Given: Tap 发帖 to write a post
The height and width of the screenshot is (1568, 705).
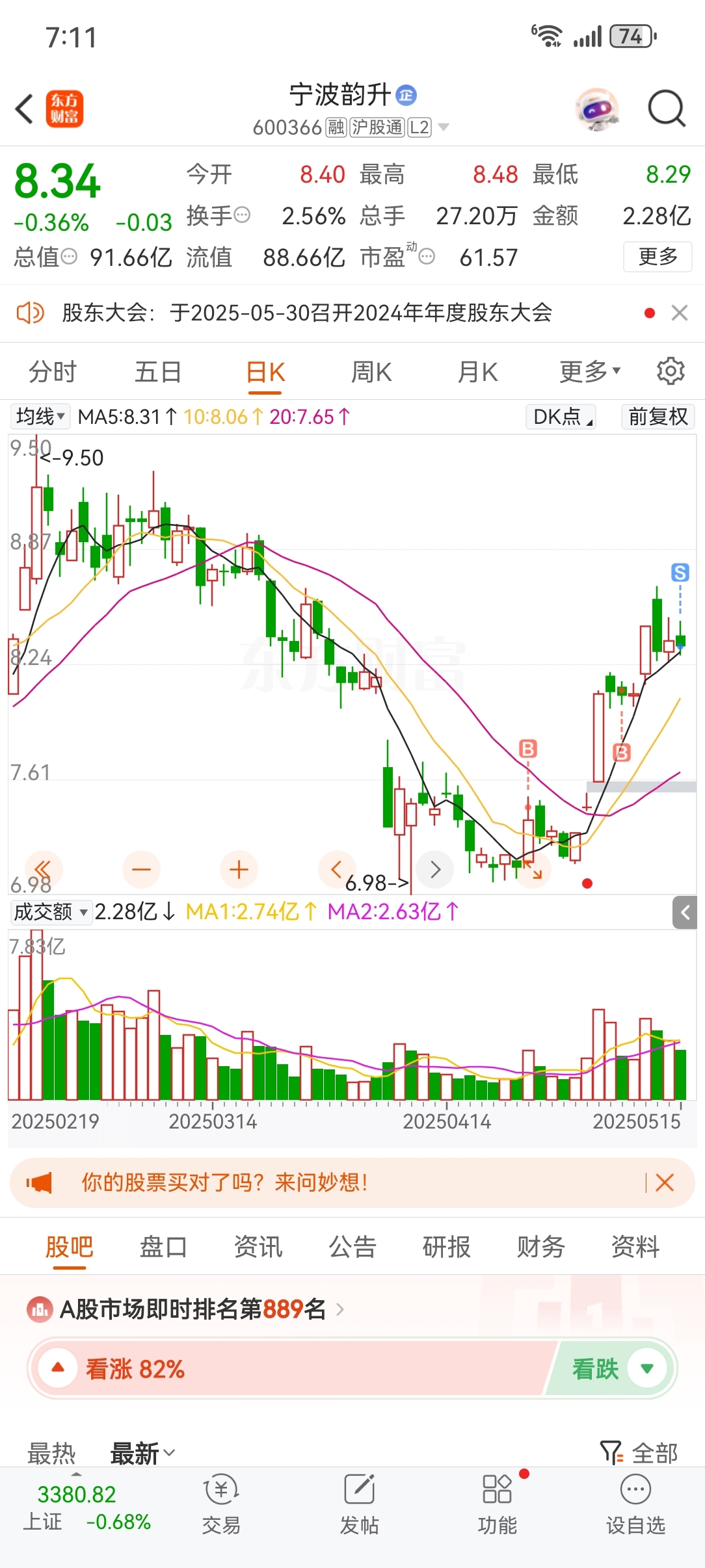Looking at the screenshot, I should pyautogui.click(x=359, y=1504).
